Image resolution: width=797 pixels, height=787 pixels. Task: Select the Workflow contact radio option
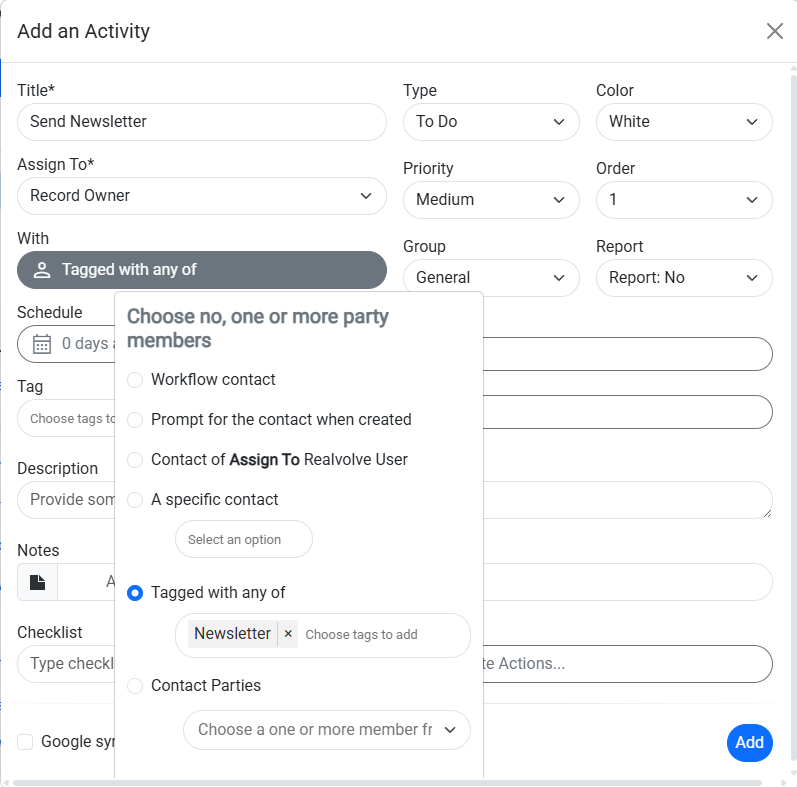[135, 380]
